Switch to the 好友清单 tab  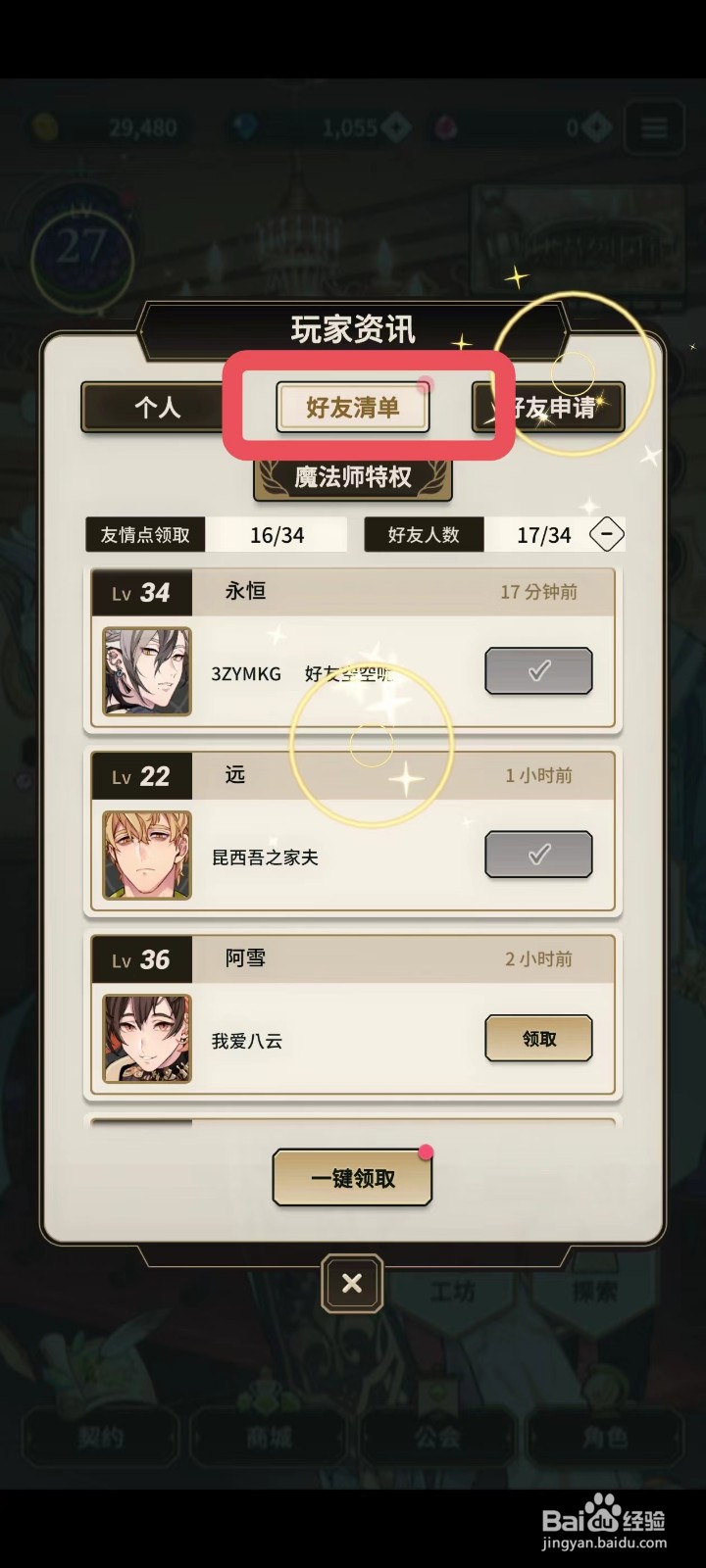coord(353,407)
